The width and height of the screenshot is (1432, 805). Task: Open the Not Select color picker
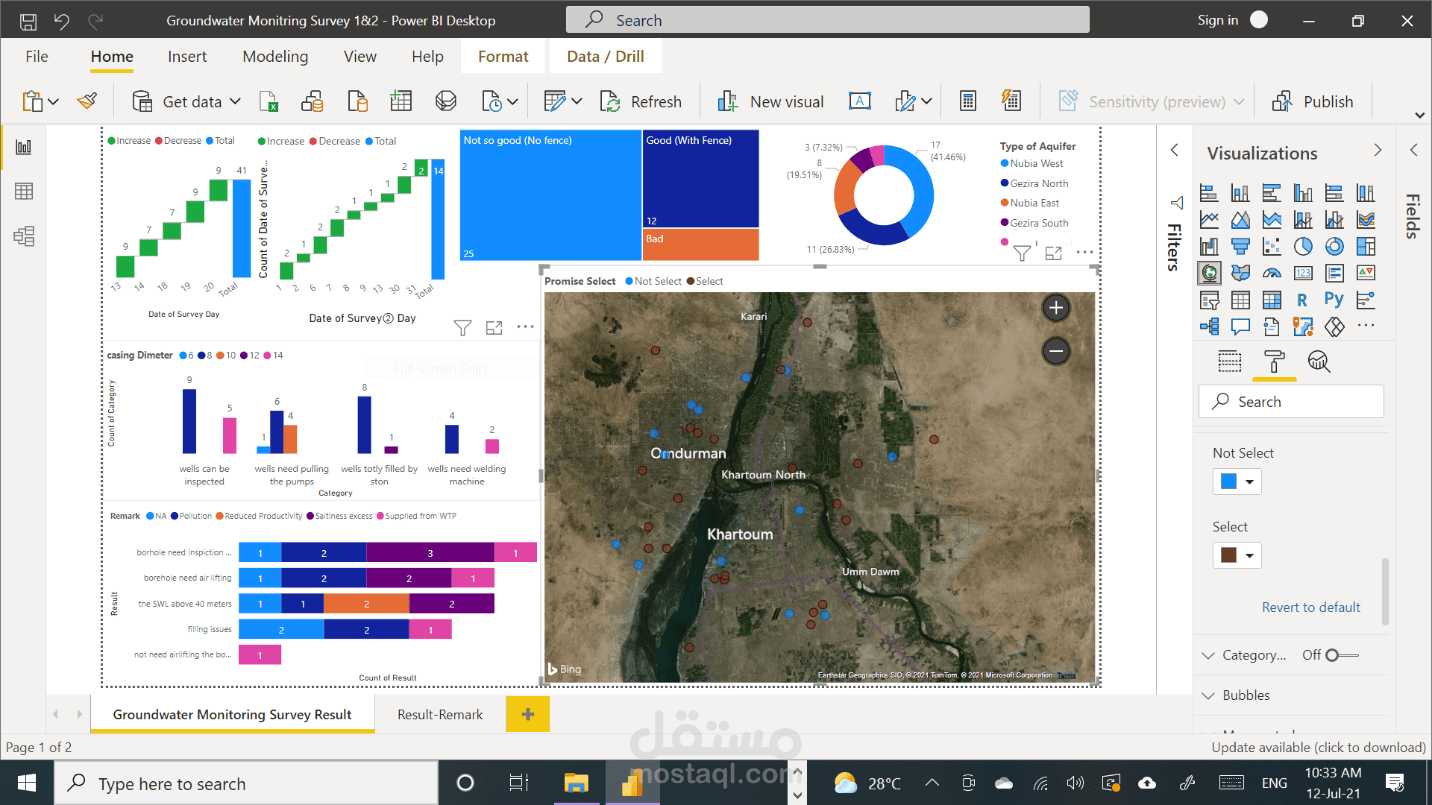pos(1237,481)
